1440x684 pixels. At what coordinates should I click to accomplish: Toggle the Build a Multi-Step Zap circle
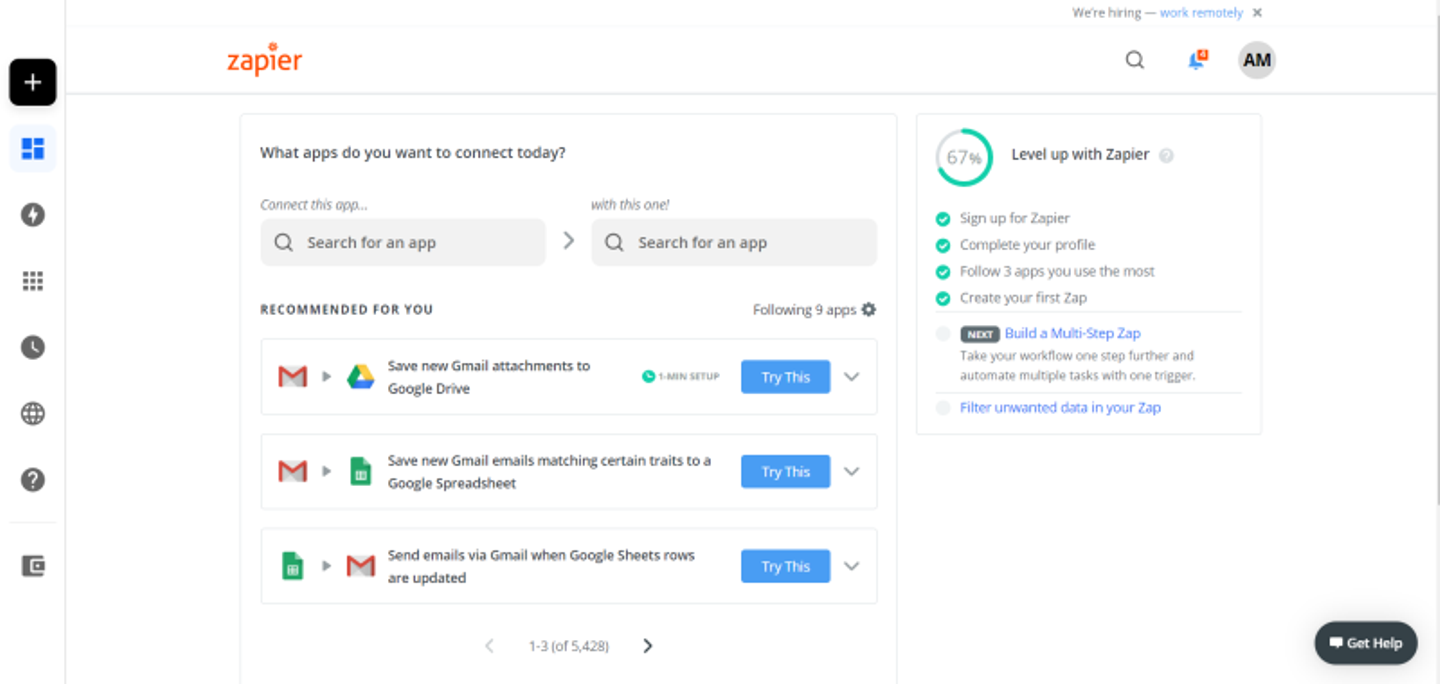point(943,334)
